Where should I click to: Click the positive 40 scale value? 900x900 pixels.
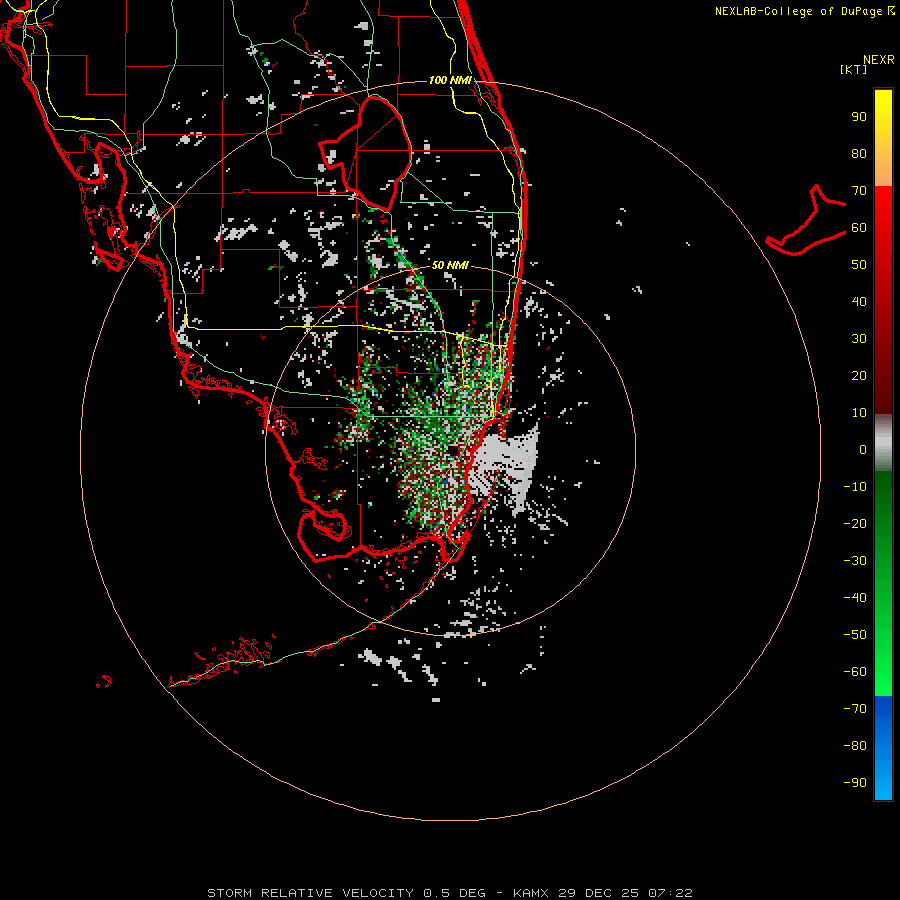(859, 301)
